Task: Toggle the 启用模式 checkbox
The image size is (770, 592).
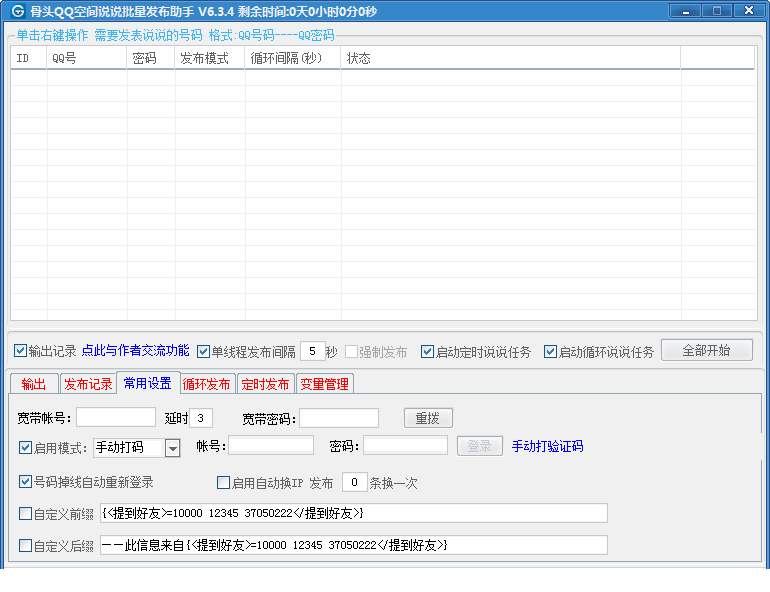Action: click(x=25, y=447)
